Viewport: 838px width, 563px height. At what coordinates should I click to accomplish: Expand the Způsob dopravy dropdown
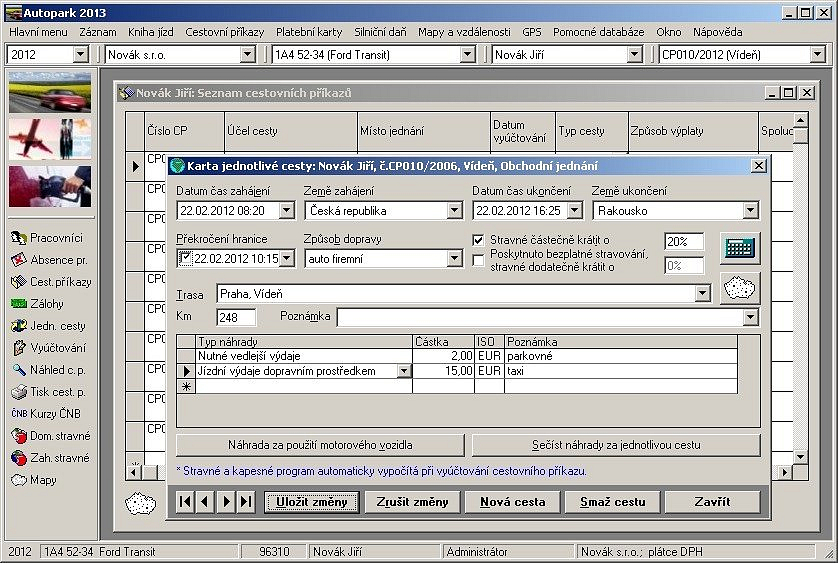coord(454,258)
